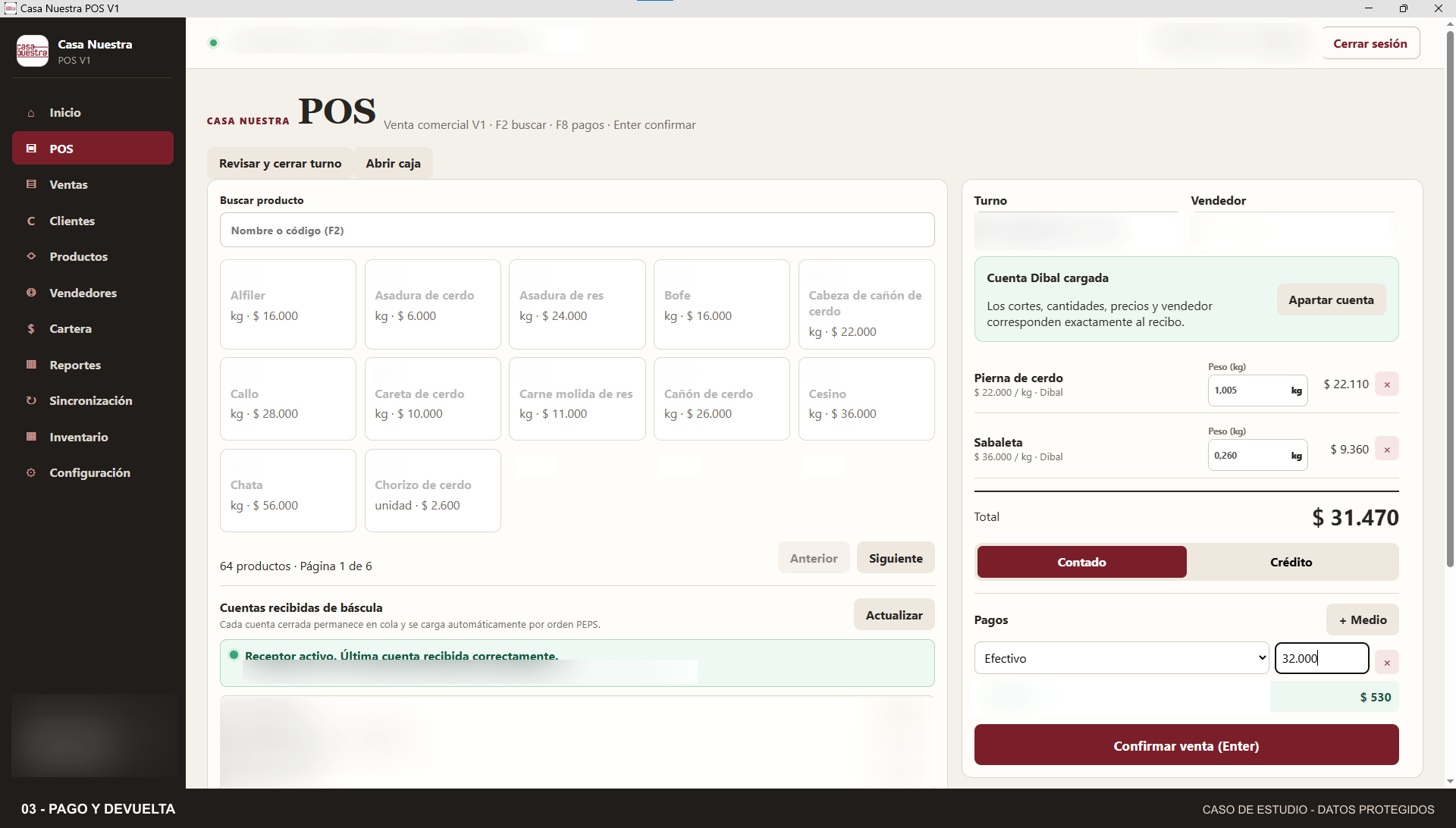Click the Sincronización refresh icon
1456x828 pixels.
point(31,400)
